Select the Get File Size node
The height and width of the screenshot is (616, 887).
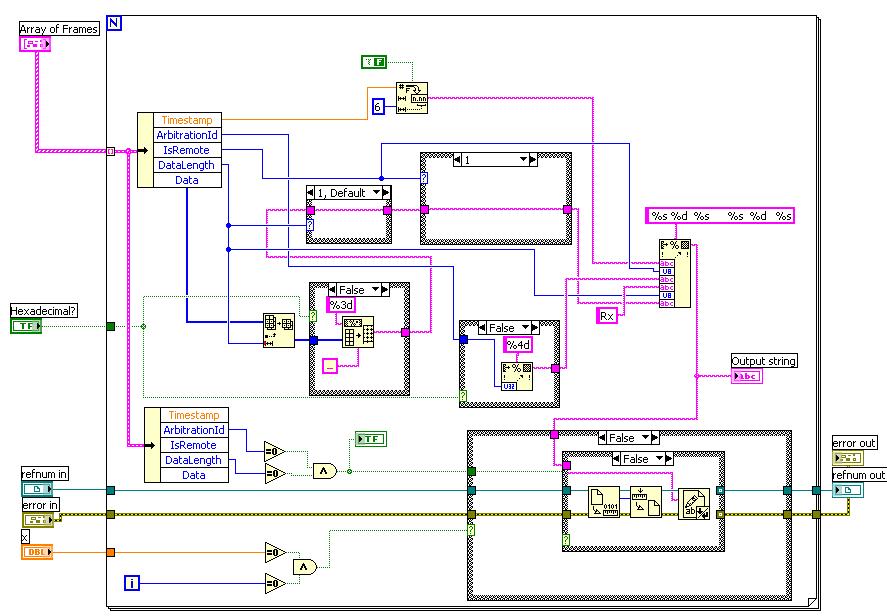click(x=604, y=502)
